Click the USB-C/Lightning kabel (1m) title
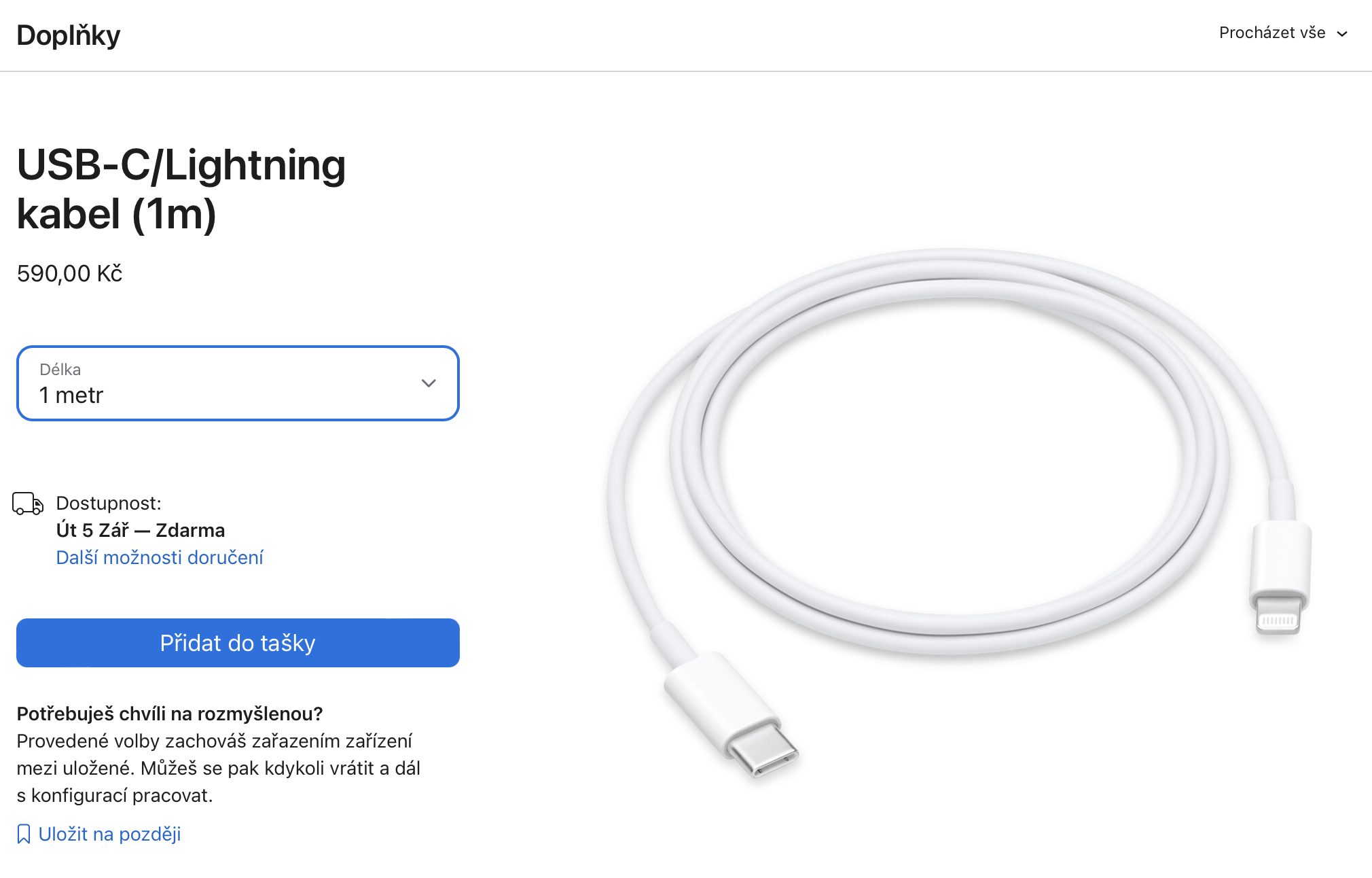Image resolution: width=1372 pixels, height=878 pixels. [x=181, y=189]
